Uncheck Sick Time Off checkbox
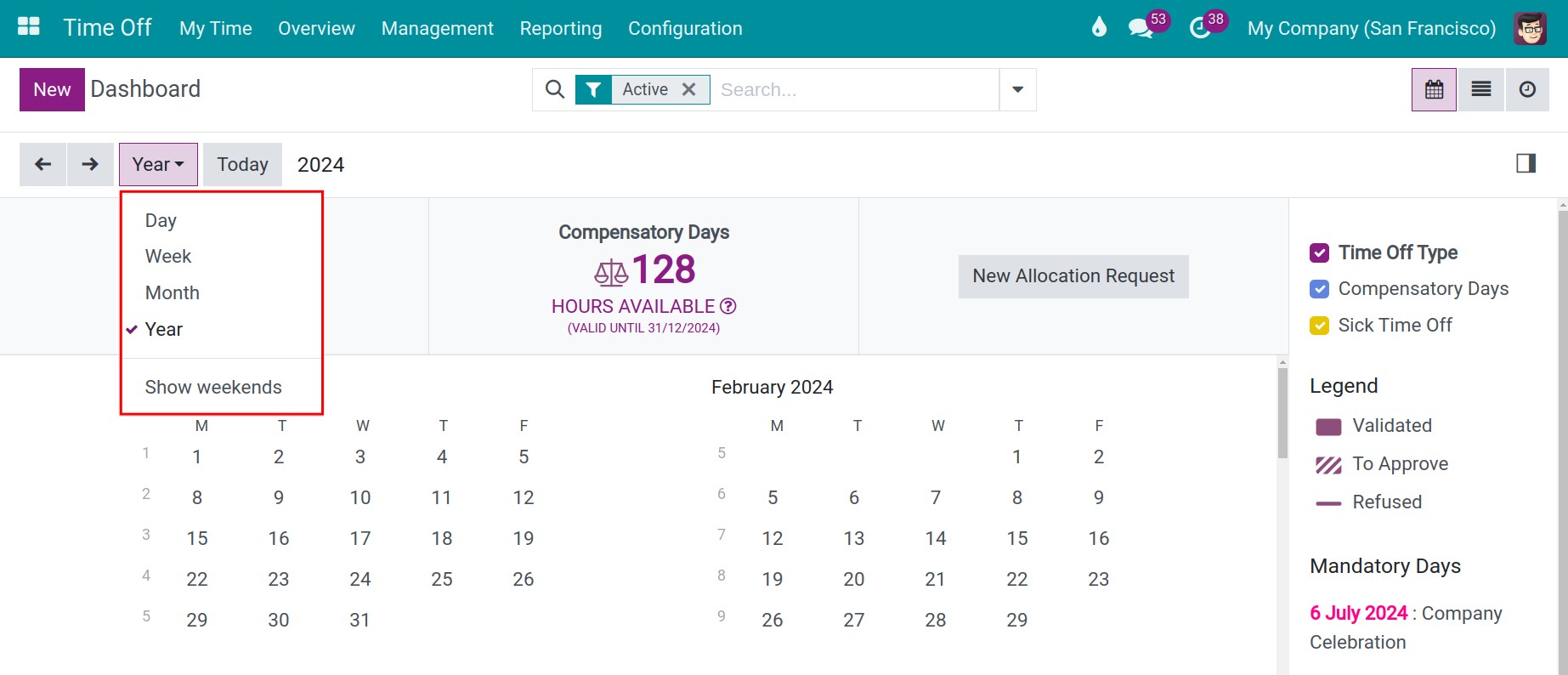Screen dimensions: 1568x675 pyautogui.click(x=1320, y=326)
